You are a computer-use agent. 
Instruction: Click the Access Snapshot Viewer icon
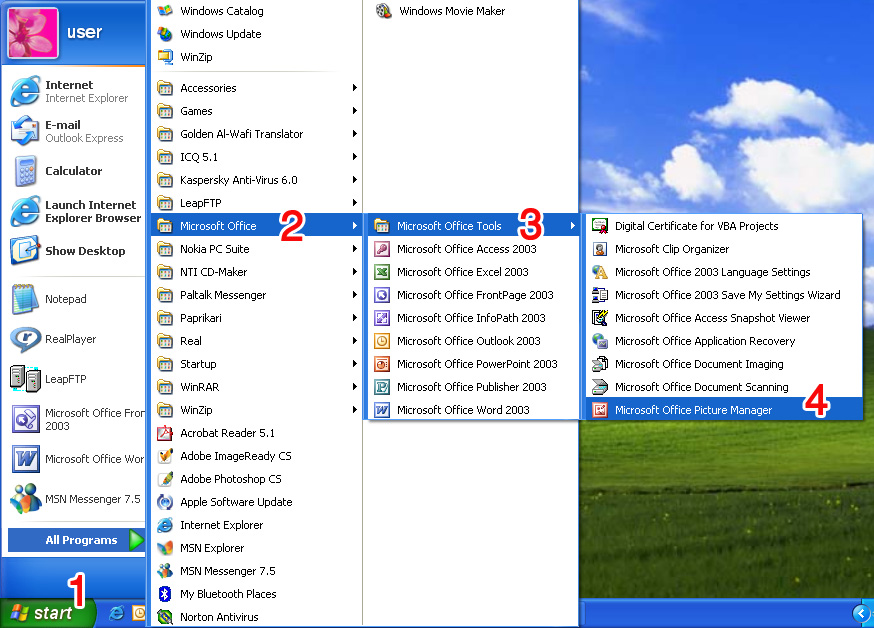[600, 318]
